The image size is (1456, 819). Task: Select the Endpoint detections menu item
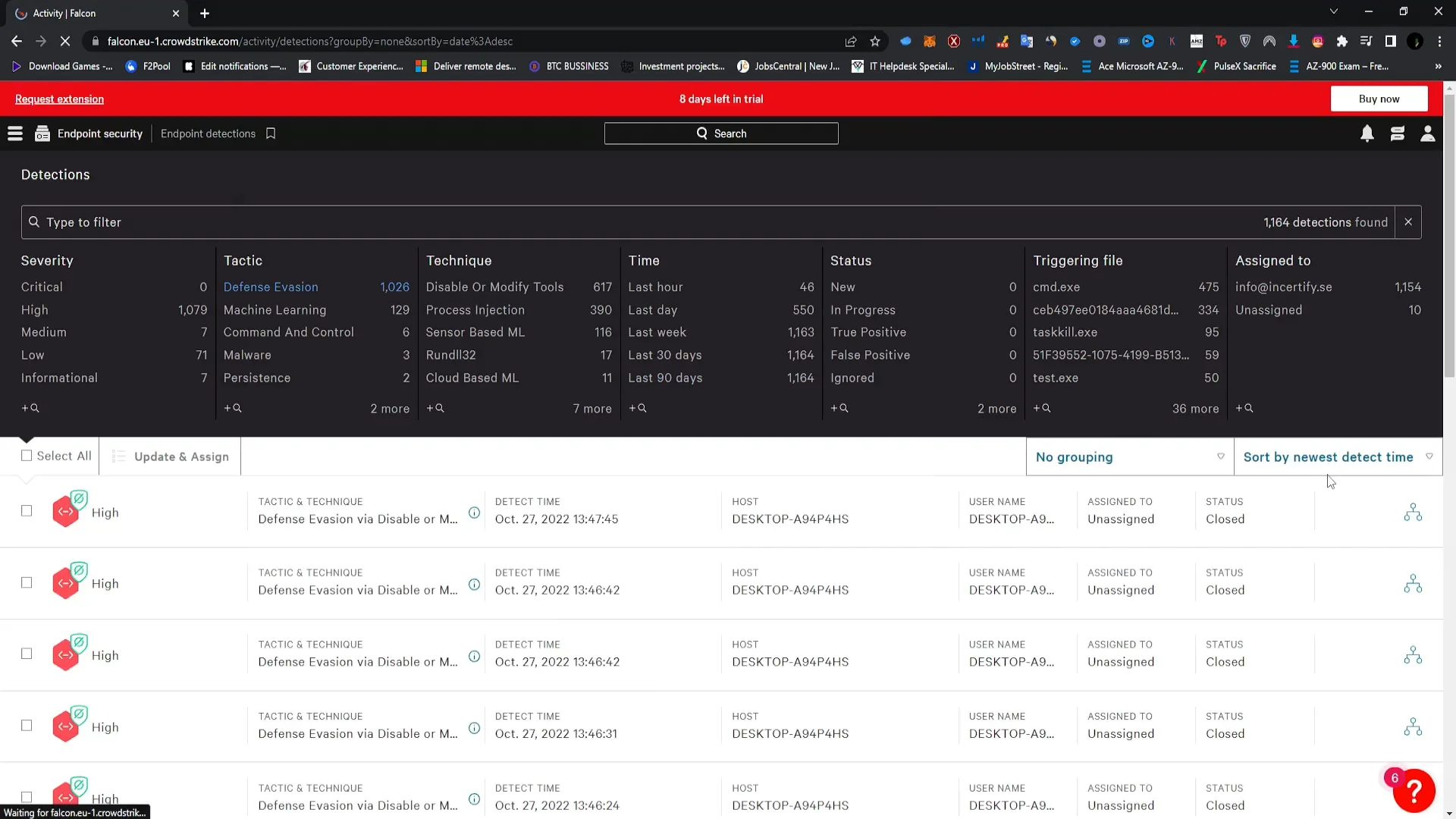coord(208,133)
